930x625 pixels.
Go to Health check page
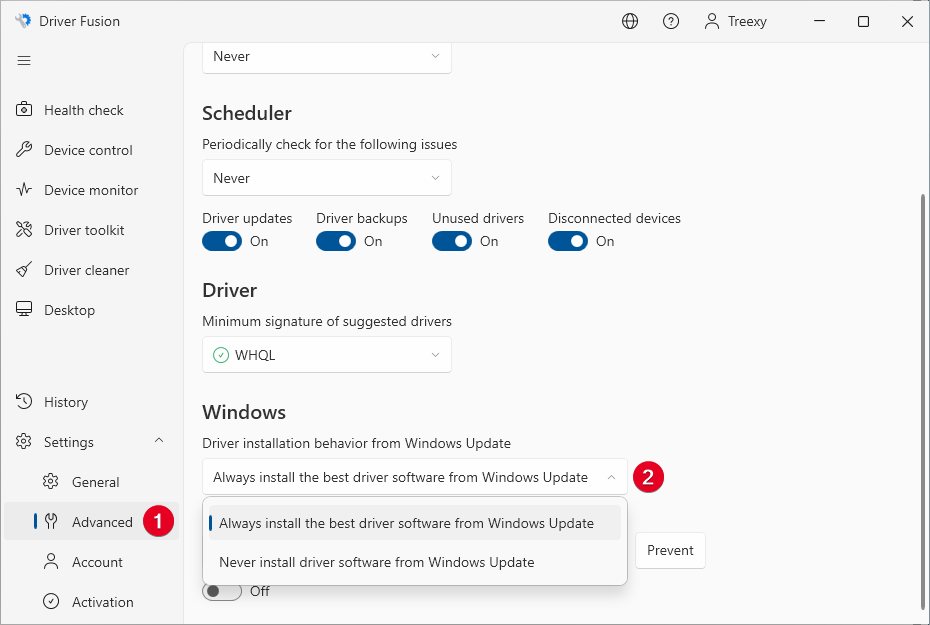pyautogui.click(x=91, y=110)
